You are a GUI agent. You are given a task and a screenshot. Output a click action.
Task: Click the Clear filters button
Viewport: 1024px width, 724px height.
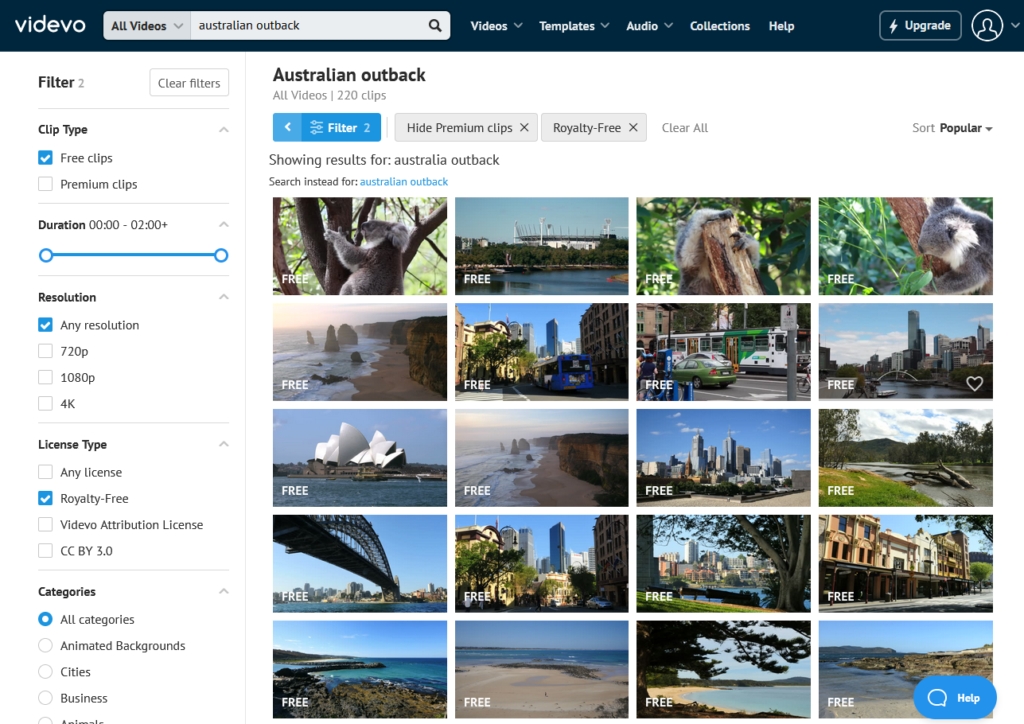(189, 83)
